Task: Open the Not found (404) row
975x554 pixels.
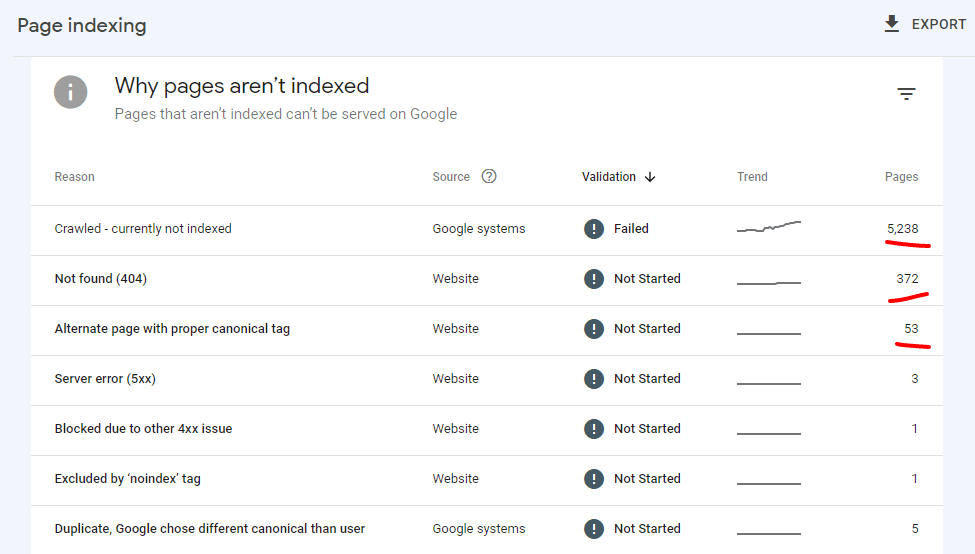Action: [101, 279]
